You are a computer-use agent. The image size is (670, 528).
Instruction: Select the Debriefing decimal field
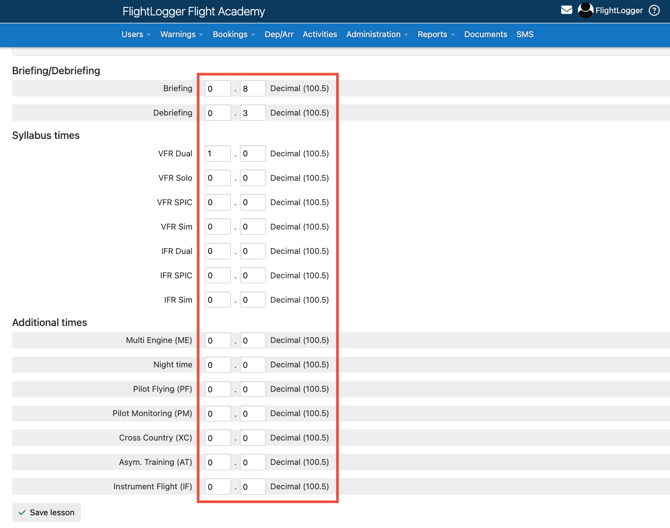click(252, 113)
